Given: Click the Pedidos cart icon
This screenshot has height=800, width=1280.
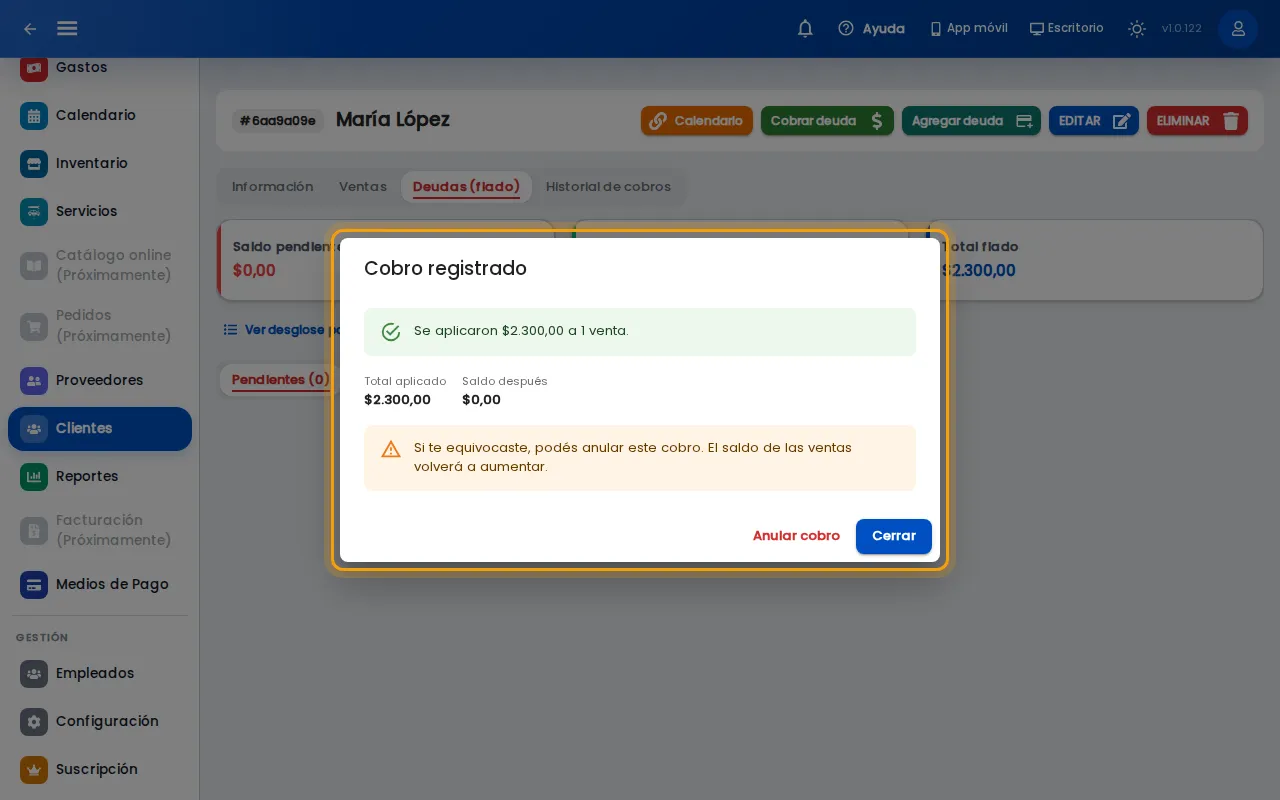Looking at the screenshot, I should [x=34, y=326].
